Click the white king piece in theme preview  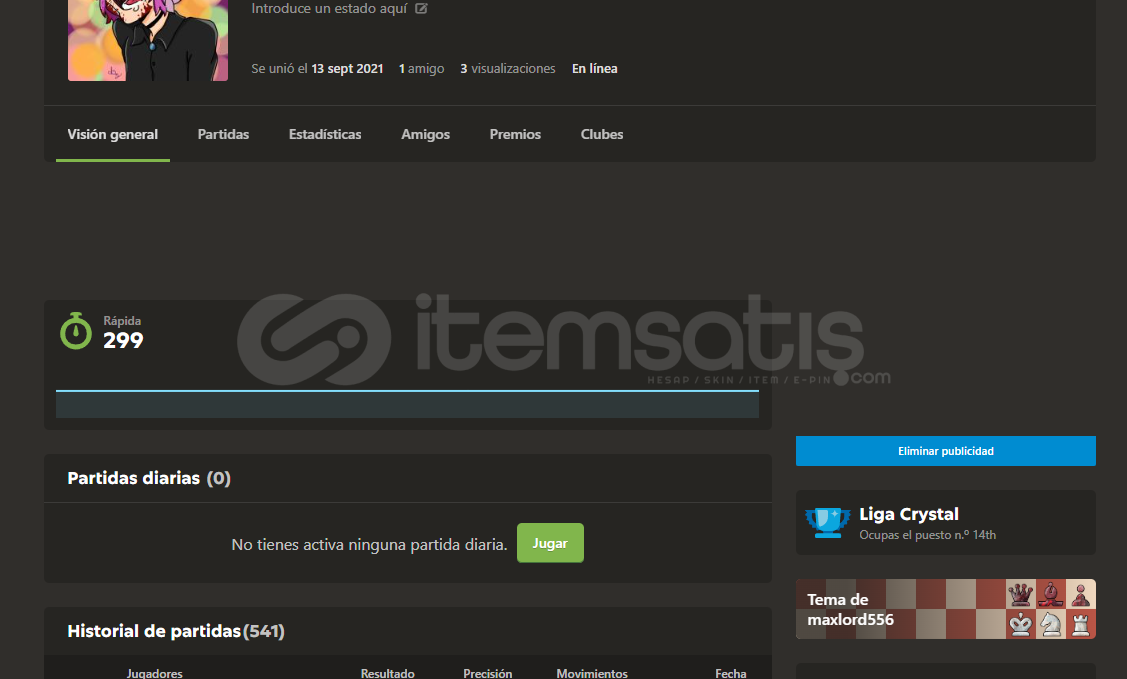pos(1020,624)
